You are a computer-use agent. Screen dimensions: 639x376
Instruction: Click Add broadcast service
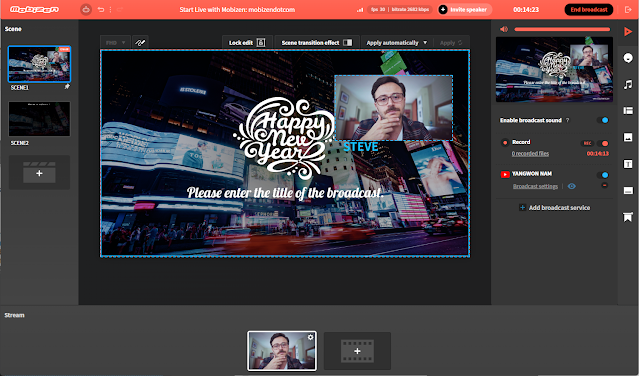pos(554,208)
